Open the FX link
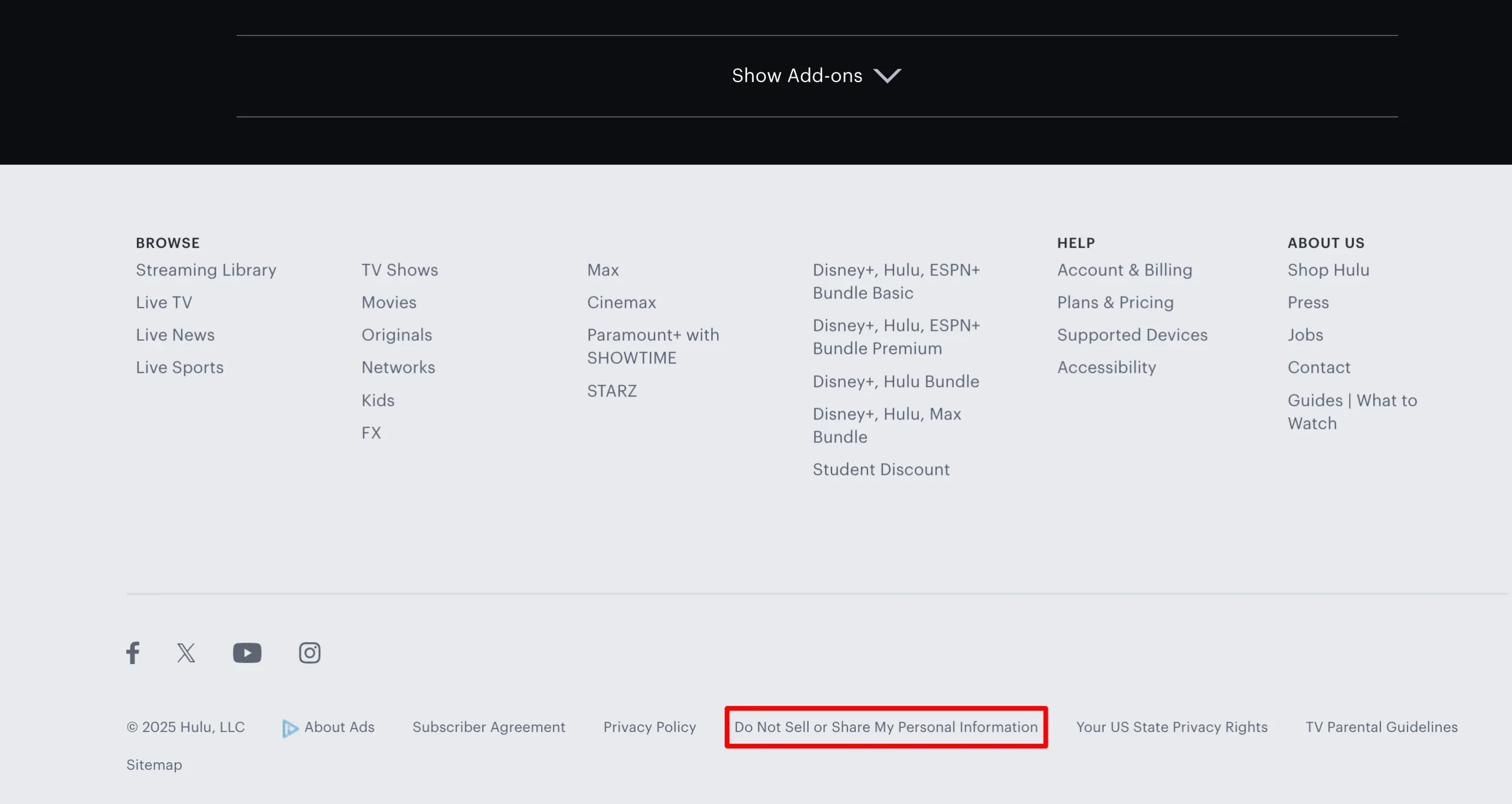 tap(371, 433)
